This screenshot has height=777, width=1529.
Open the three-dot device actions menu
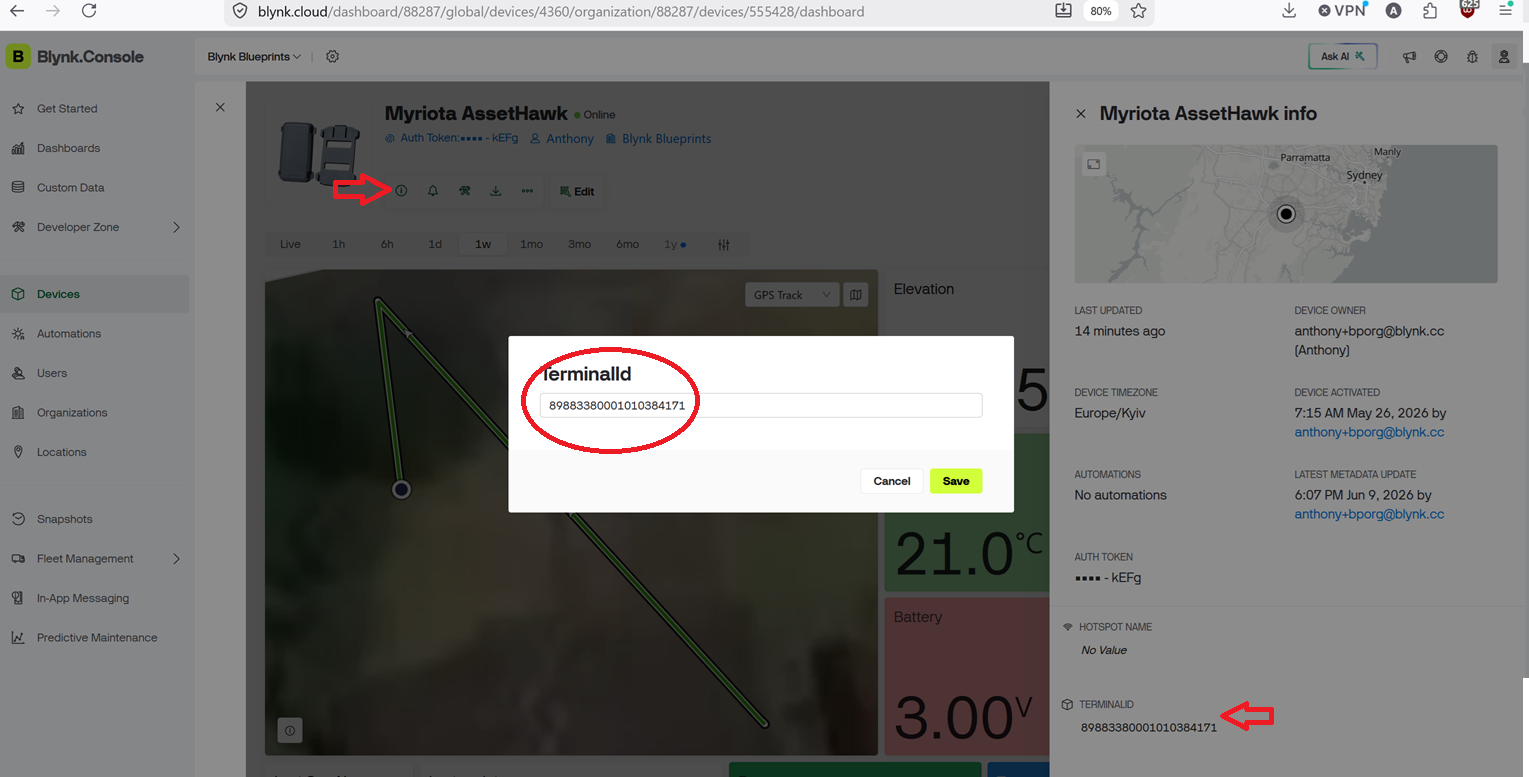pyautogui.click(x=527, y=191)
